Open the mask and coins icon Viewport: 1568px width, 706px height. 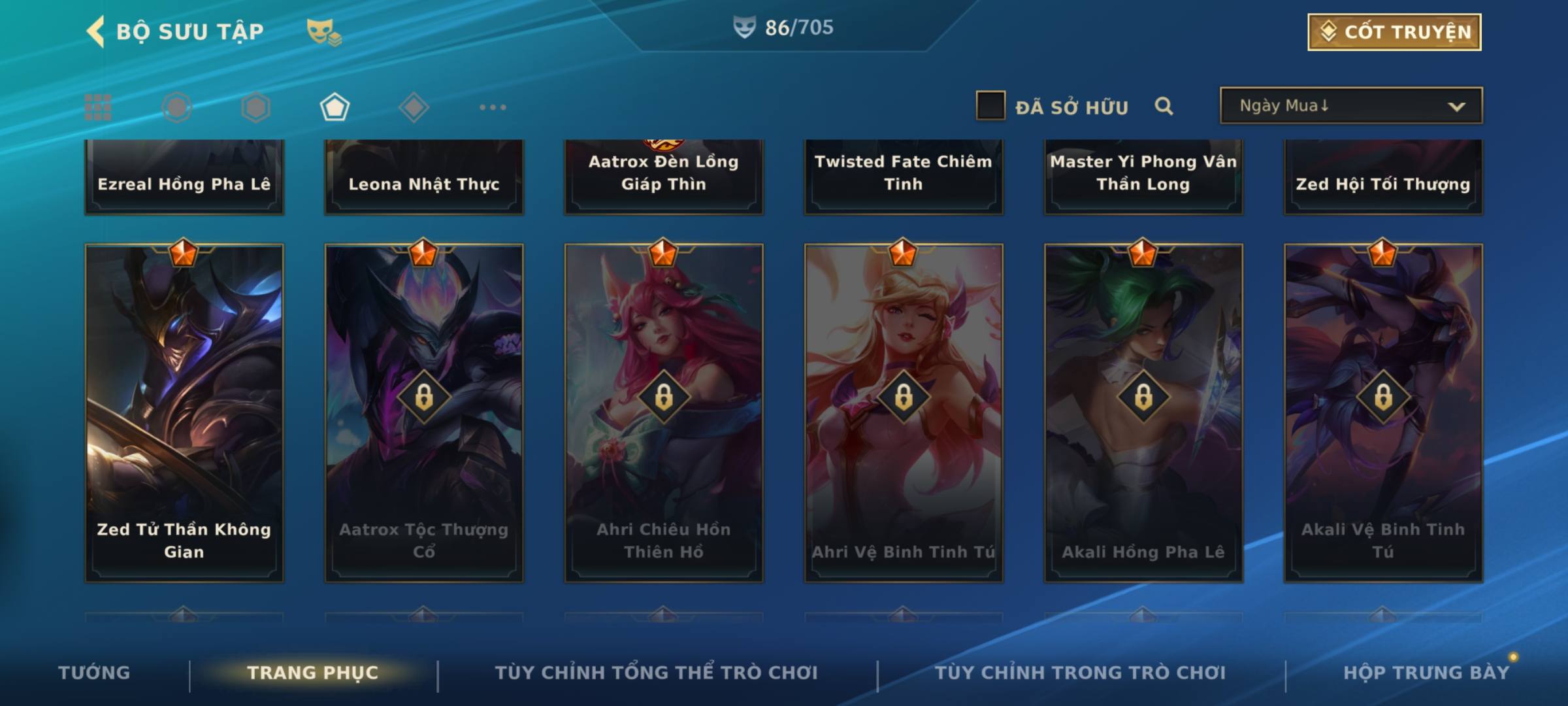[x=324, y=32]
